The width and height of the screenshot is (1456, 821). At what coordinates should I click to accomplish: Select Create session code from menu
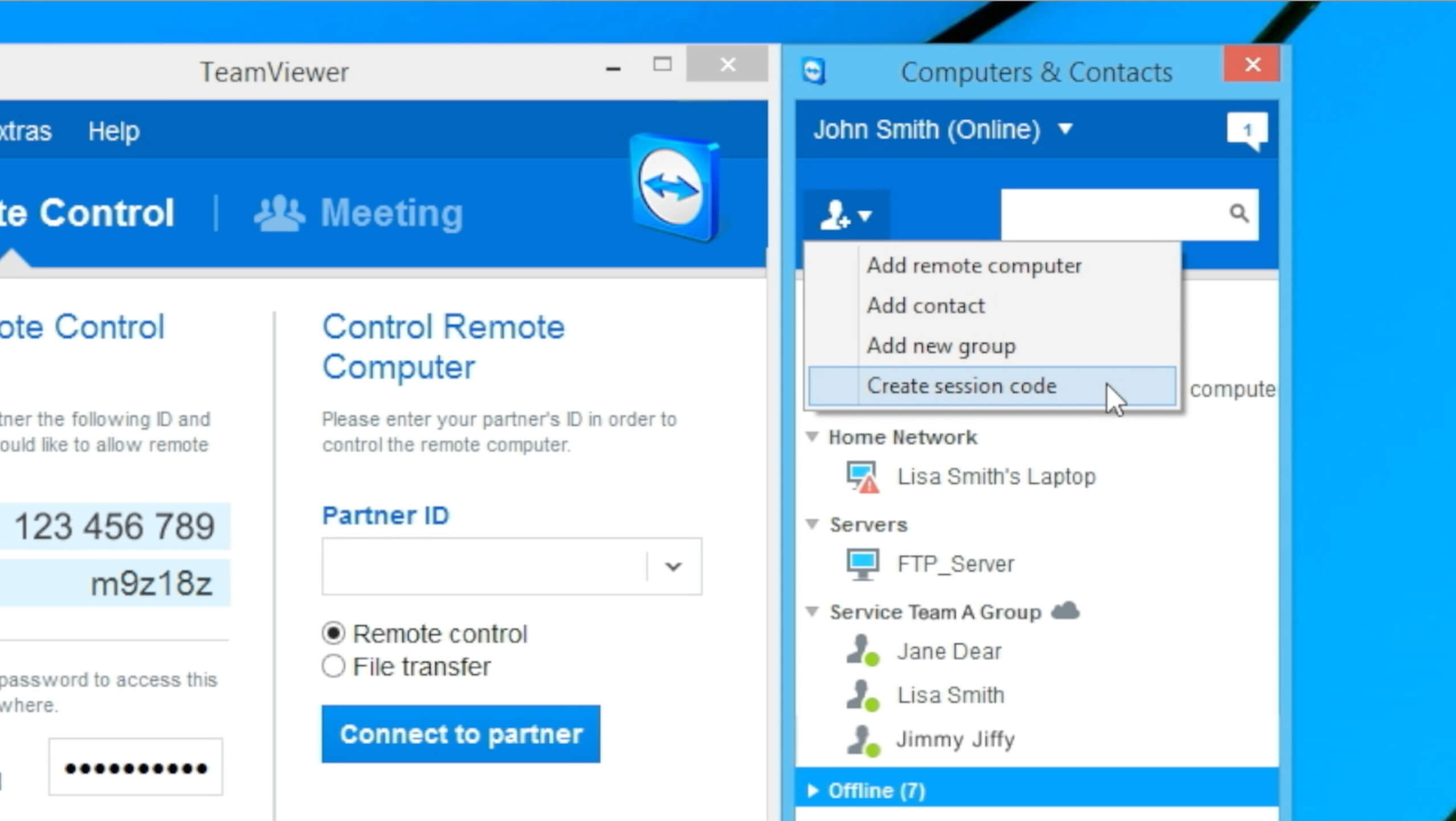(960, 386)
